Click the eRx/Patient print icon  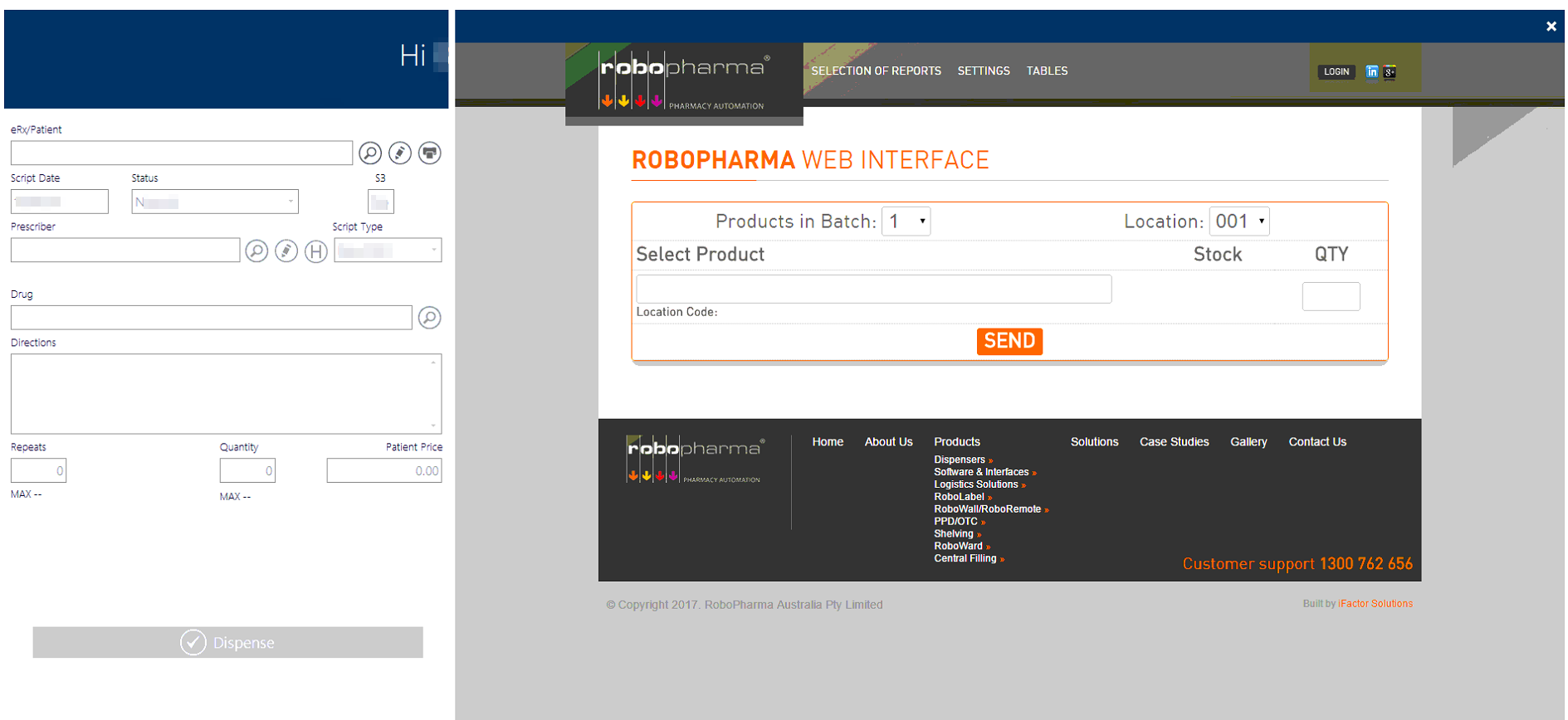click(430, 153)
